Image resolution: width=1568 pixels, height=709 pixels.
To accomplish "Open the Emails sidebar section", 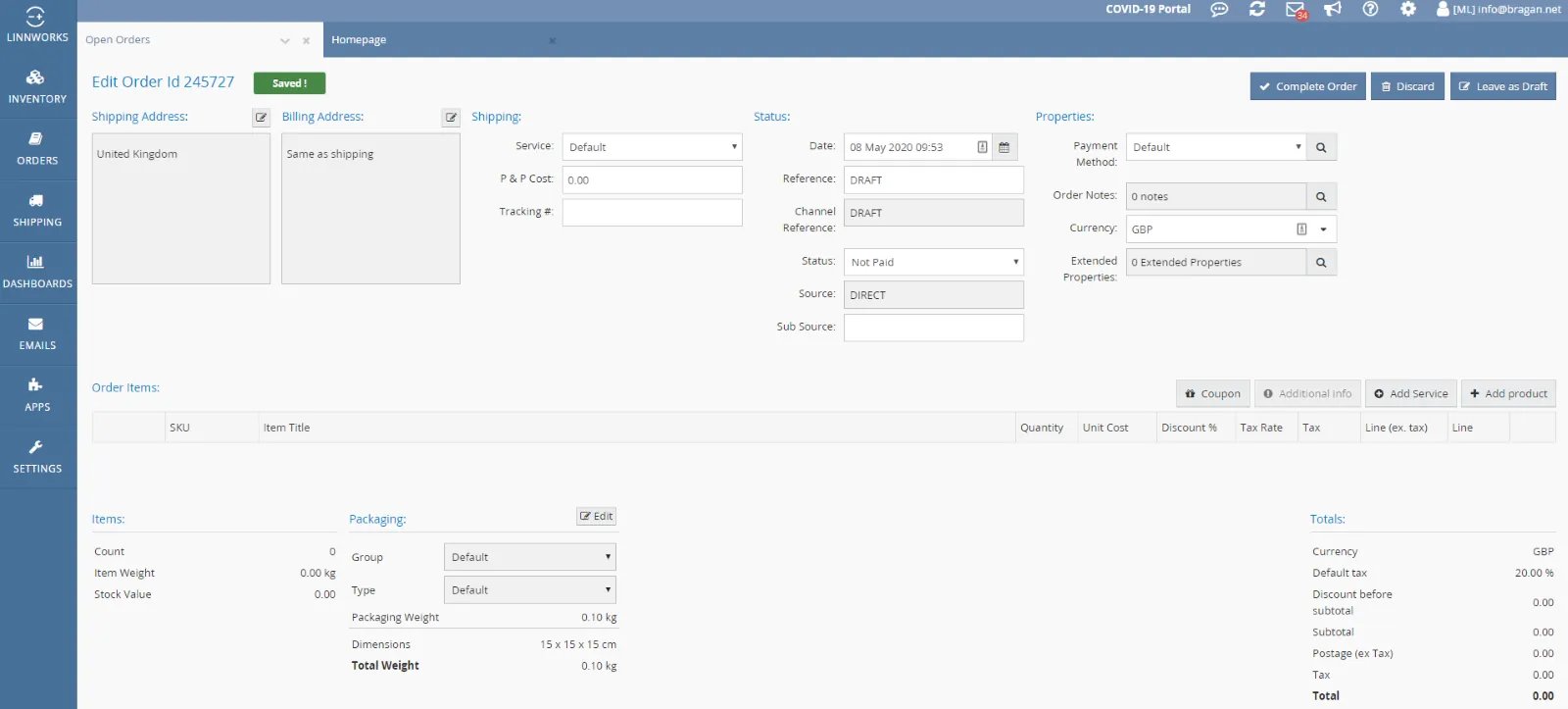I will click(37, 334).
